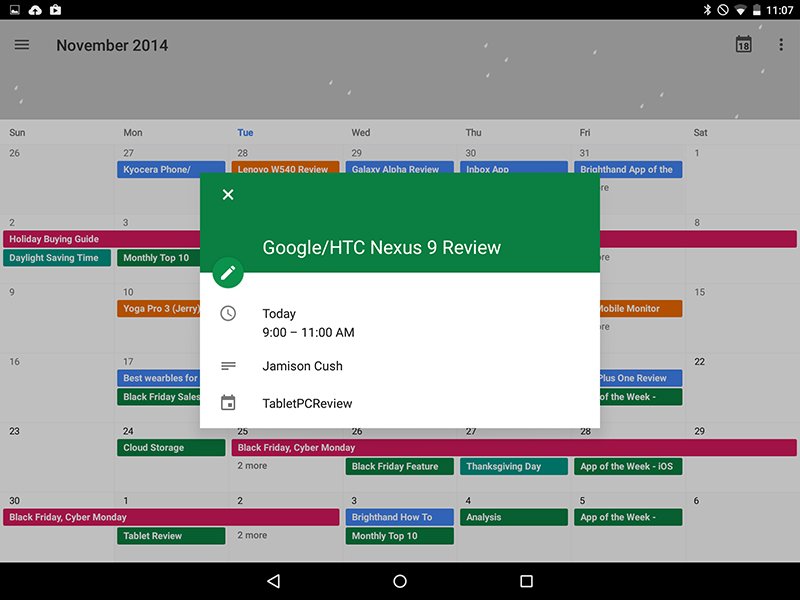Select the Tue column header
This screenshot has width=800, height=600.
[245, 133]
